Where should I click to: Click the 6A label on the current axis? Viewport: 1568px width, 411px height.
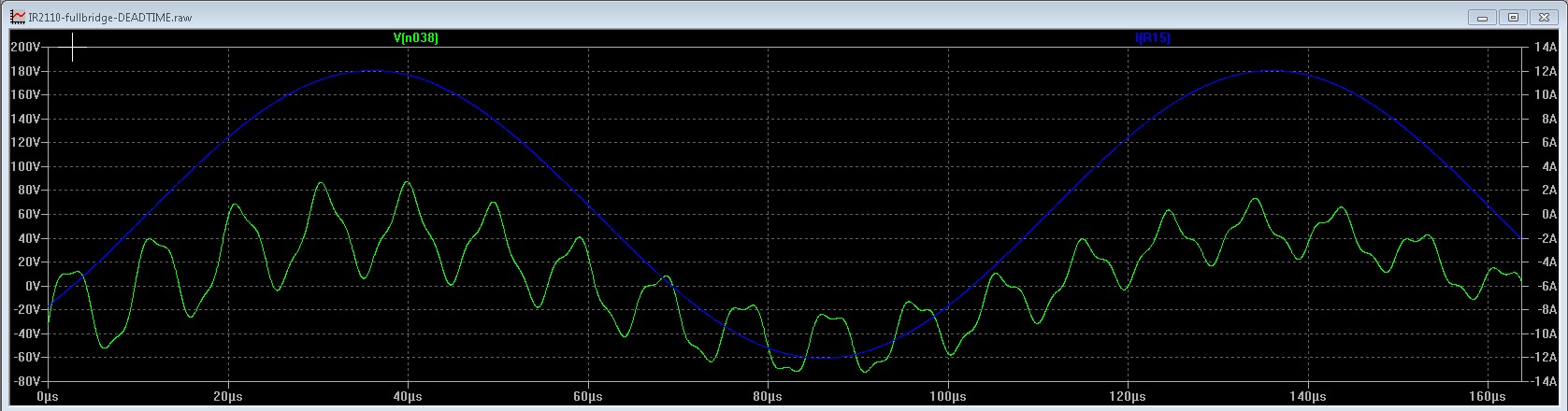point(1547,142)
